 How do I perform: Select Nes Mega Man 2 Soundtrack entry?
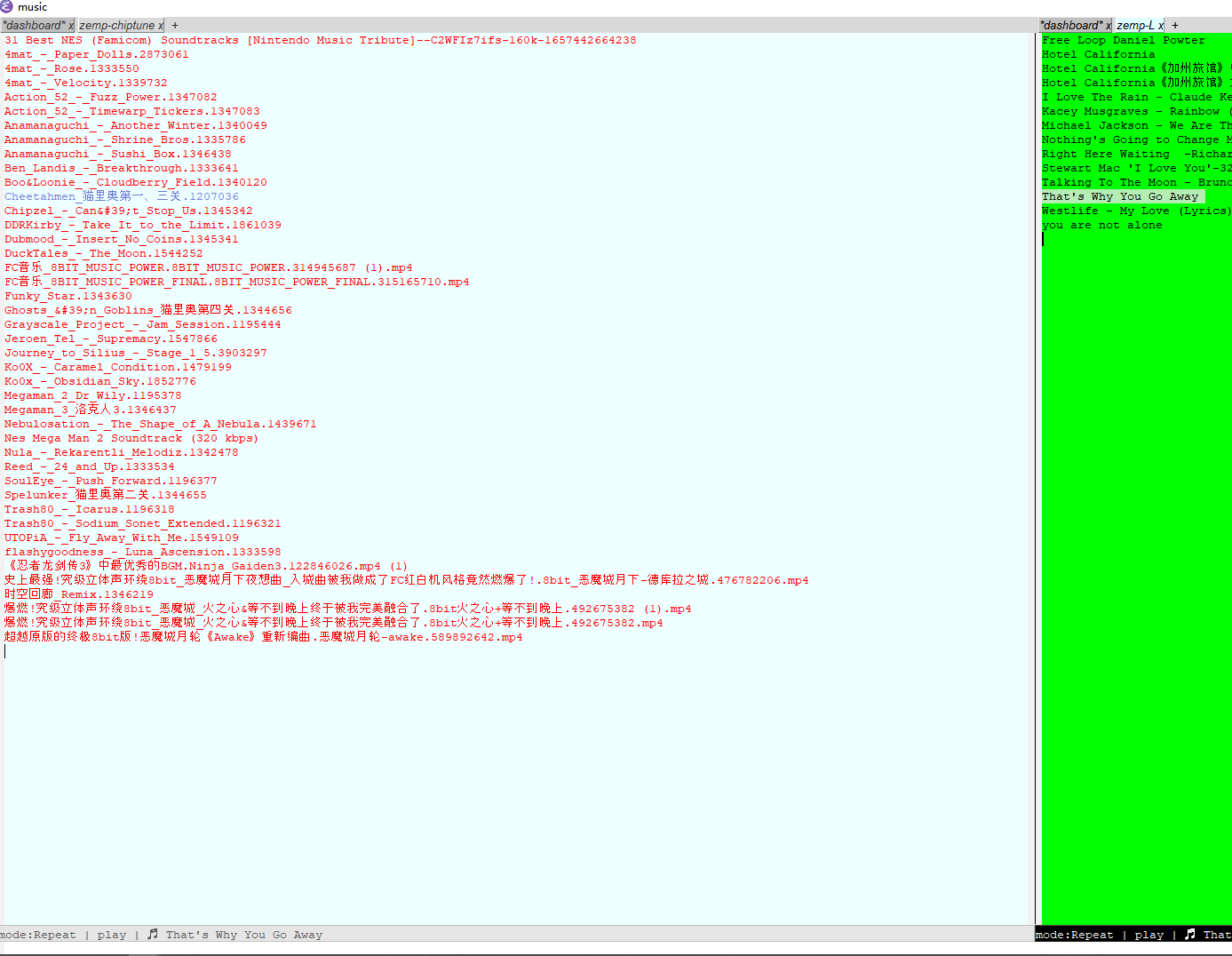point(131,438)
